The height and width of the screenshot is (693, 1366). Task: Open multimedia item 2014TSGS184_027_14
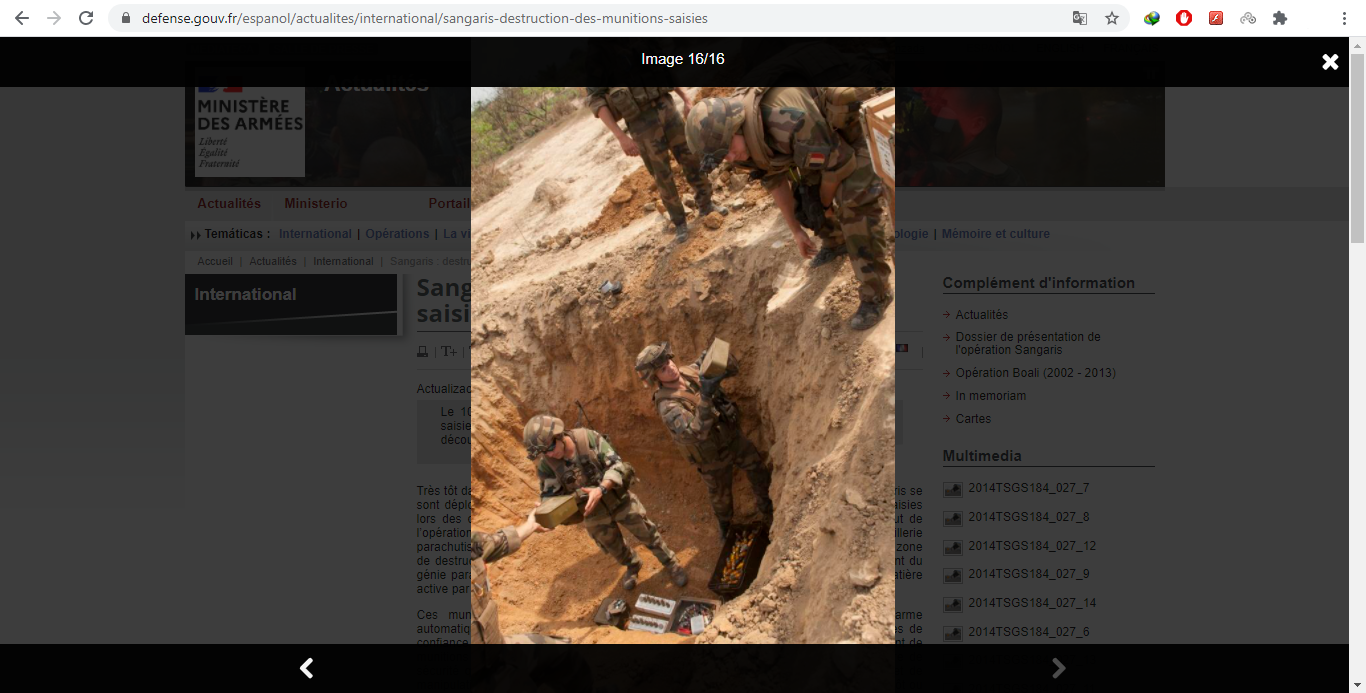[1032, 603]
